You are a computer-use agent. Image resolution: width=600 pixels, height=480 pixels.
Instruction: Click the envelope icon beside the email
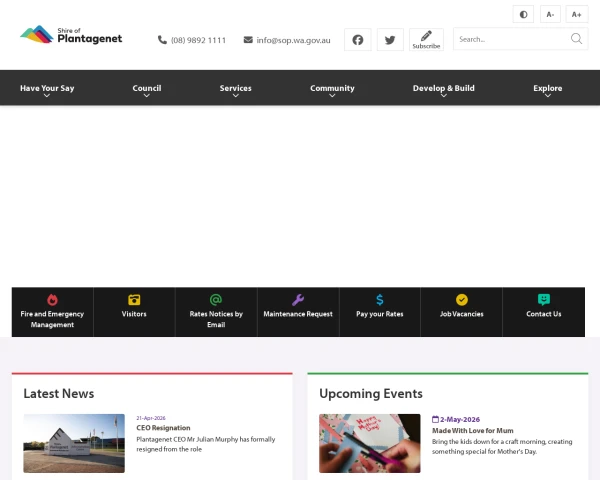pyautogui.click(x=248, y=39)
